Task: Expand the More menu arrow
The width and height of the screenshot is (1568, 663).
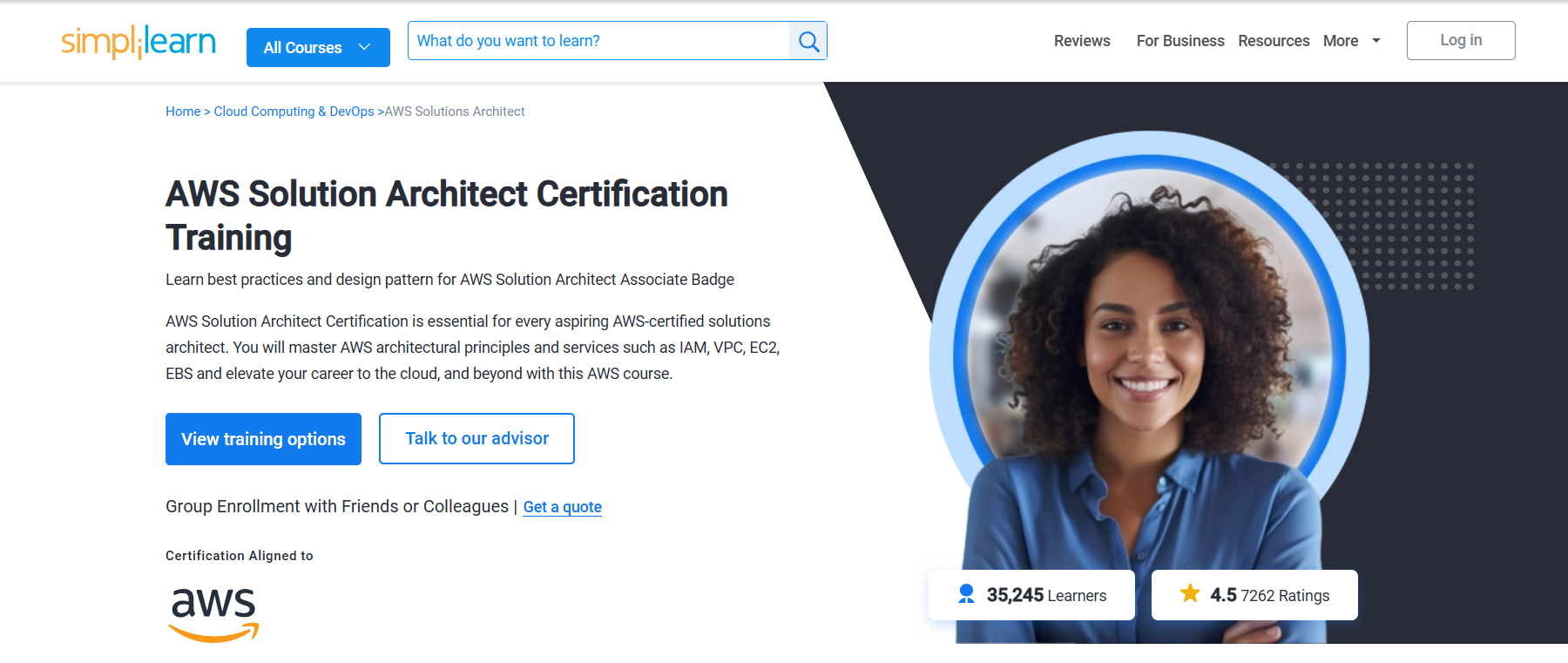Action: (x=1376, y=41)
